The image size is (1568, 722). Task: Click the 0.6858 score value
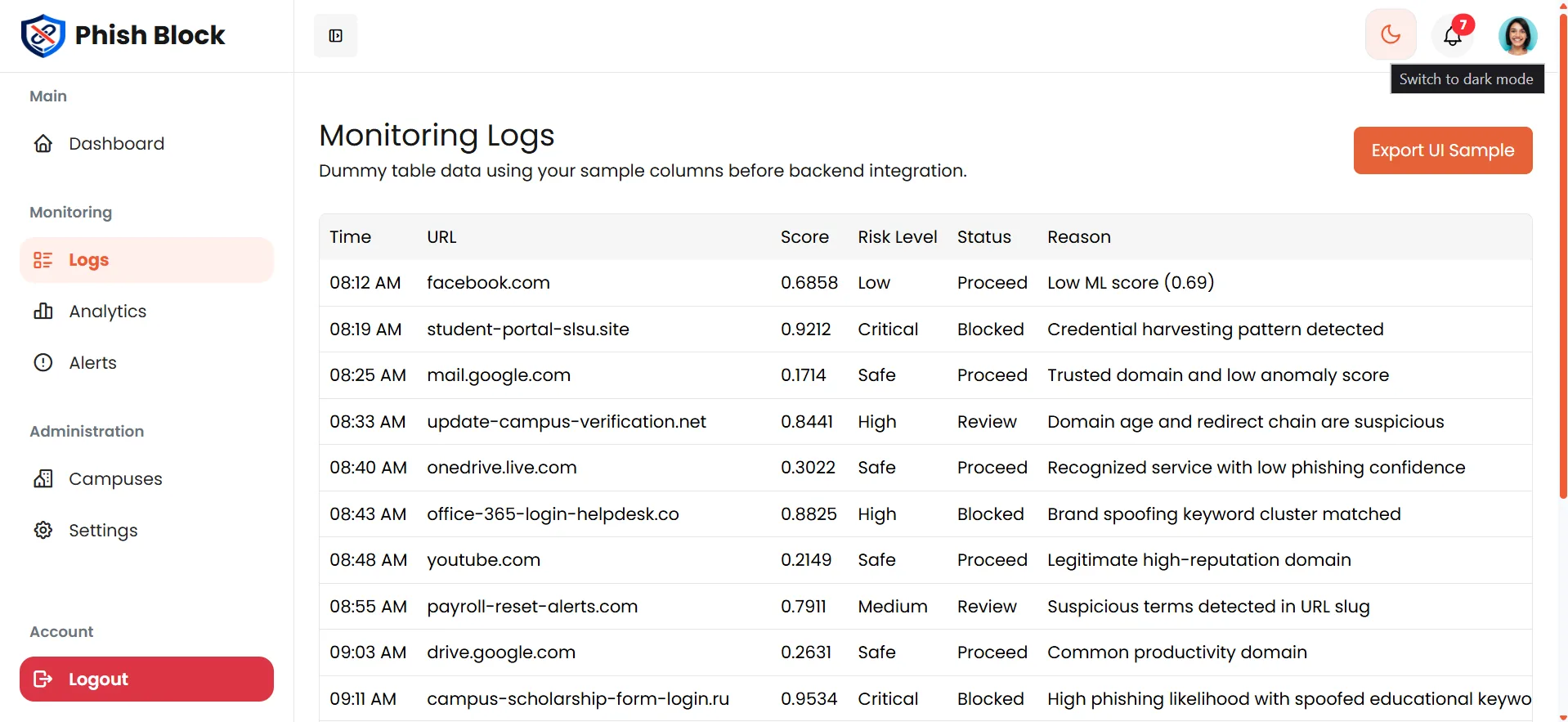click(x=809, y=283)
